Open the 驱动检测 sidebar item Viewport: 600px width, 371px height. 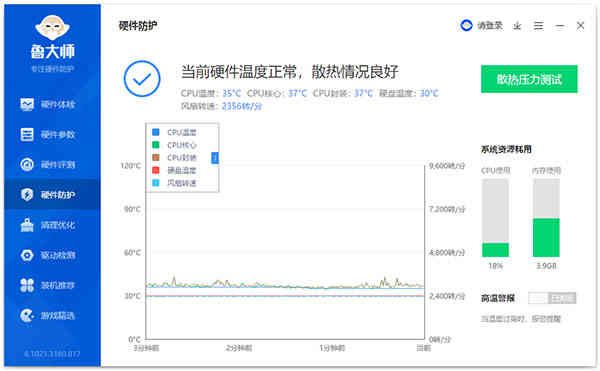(52, 255)
